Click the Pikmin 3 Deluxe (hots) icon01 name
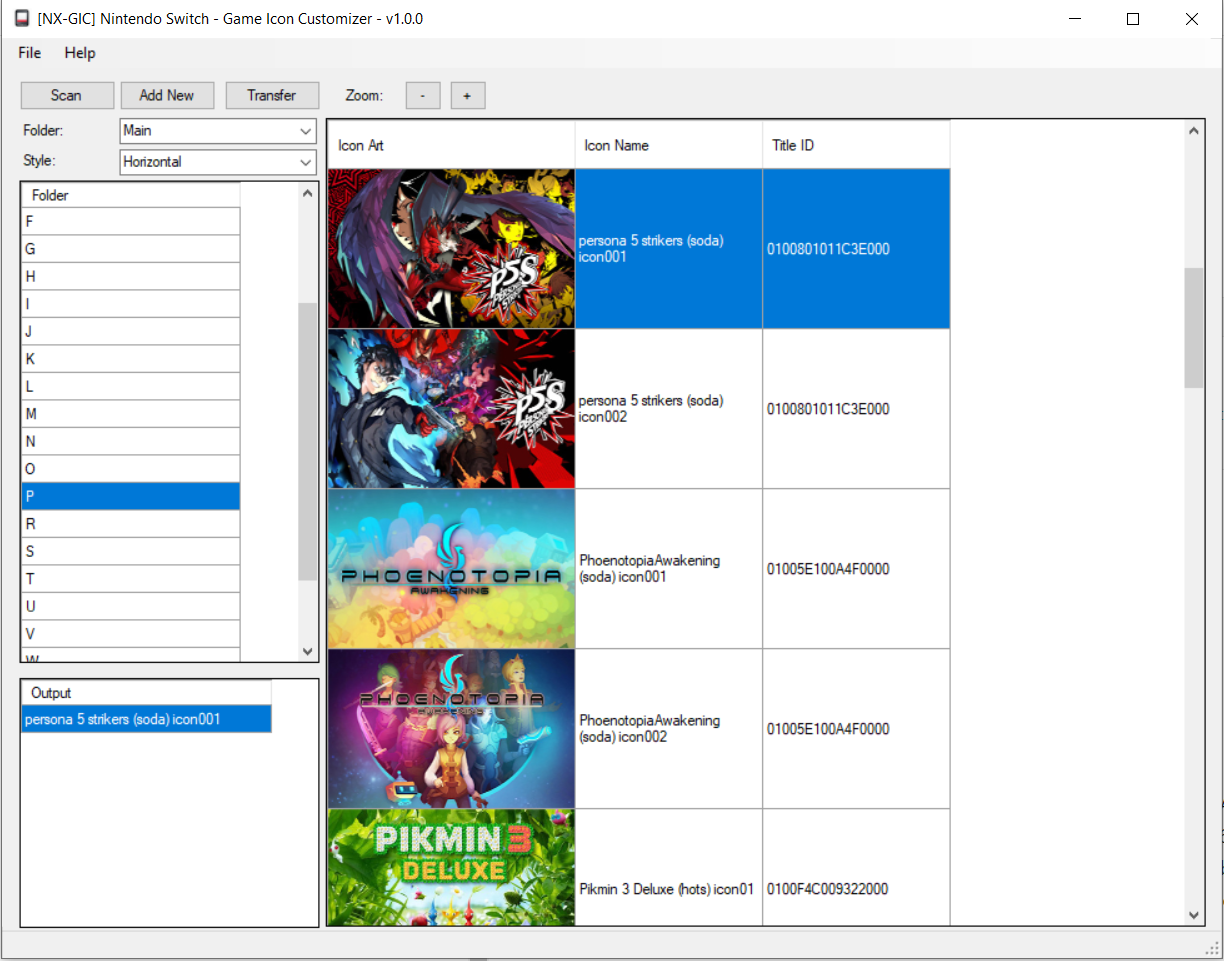The width and height of the screenshot is (1224, 961). coord(666,889)
